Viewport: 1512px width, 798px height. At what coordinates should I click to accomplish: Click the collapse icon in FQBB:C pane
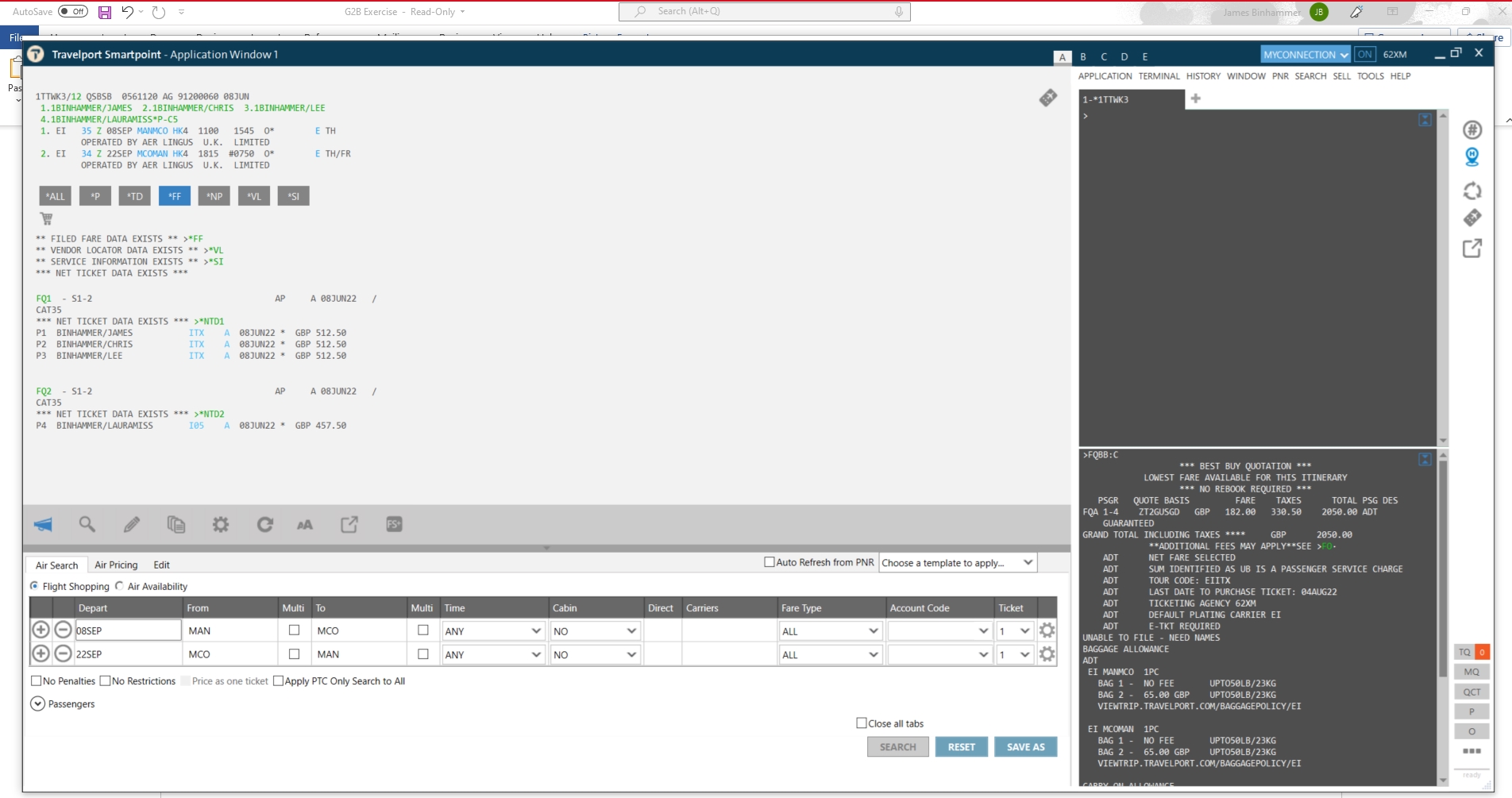(1425, 459)
